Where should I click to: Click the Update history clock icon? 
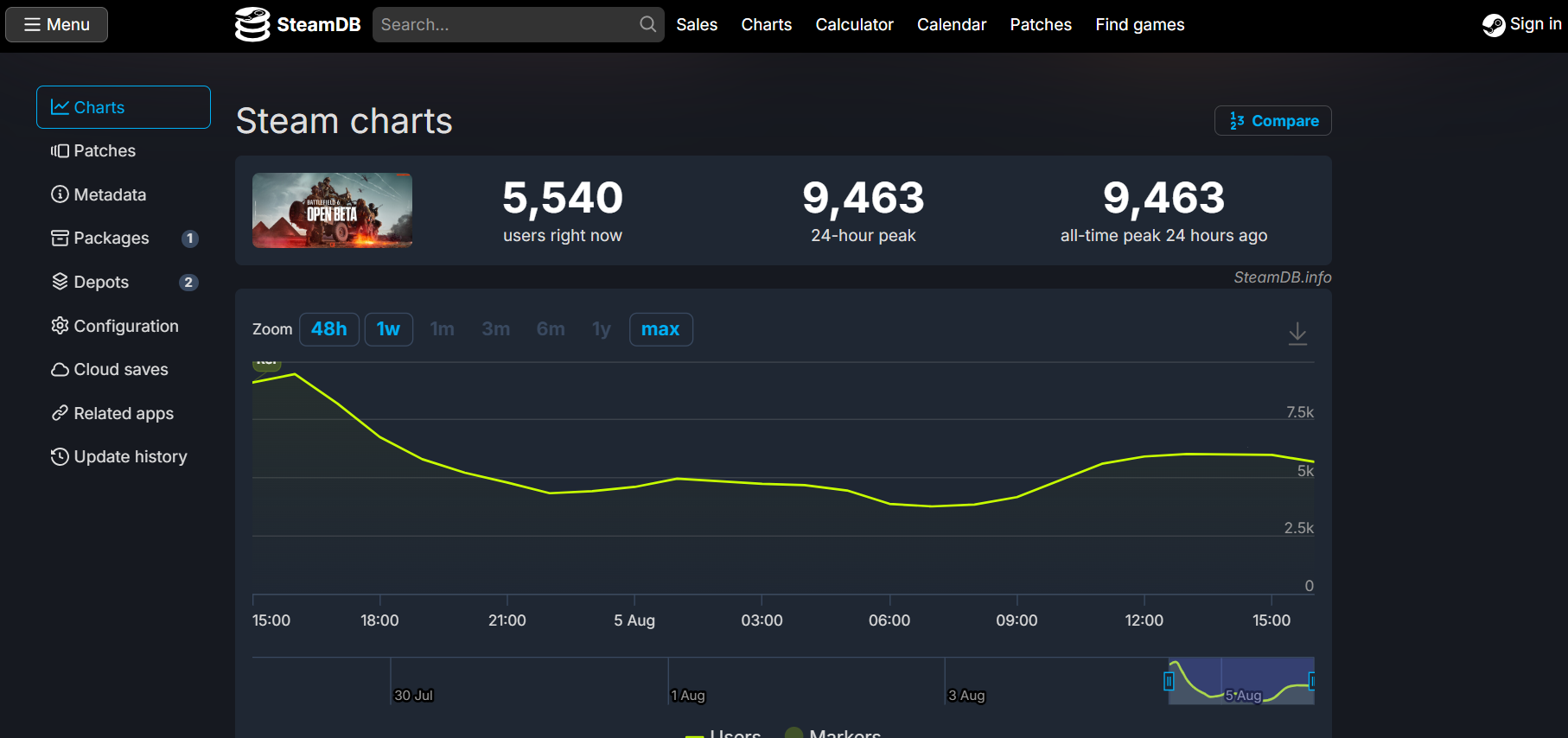pos(60,456)
